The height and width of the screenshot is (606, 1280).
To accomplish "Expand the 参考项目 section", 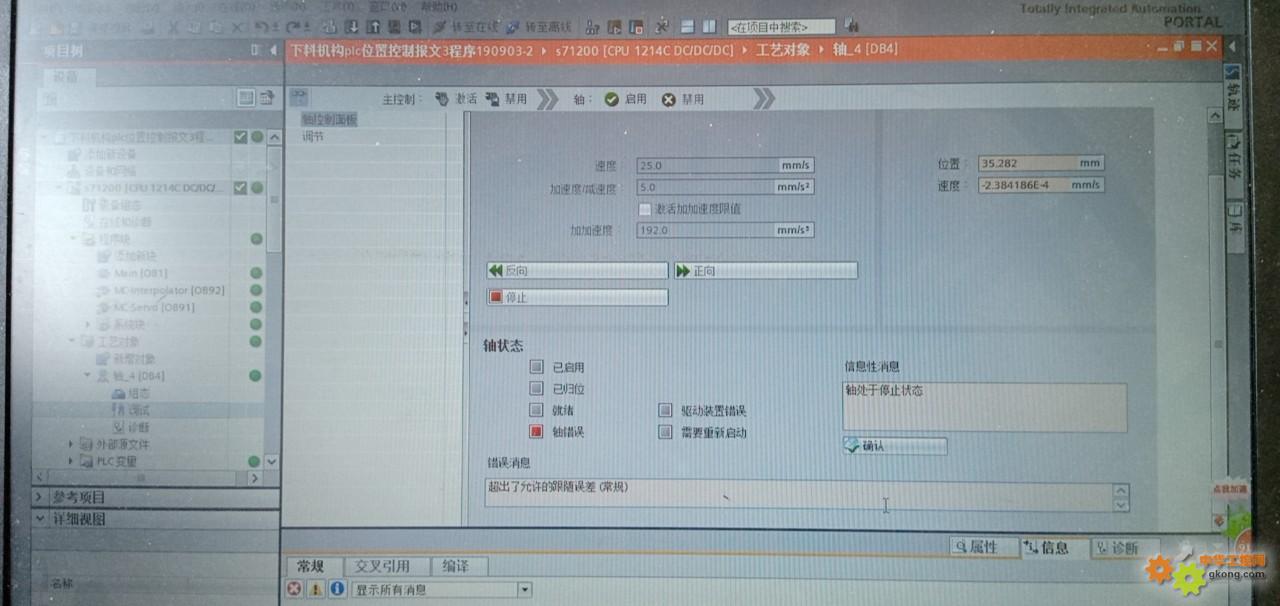I will pos(39,497).
